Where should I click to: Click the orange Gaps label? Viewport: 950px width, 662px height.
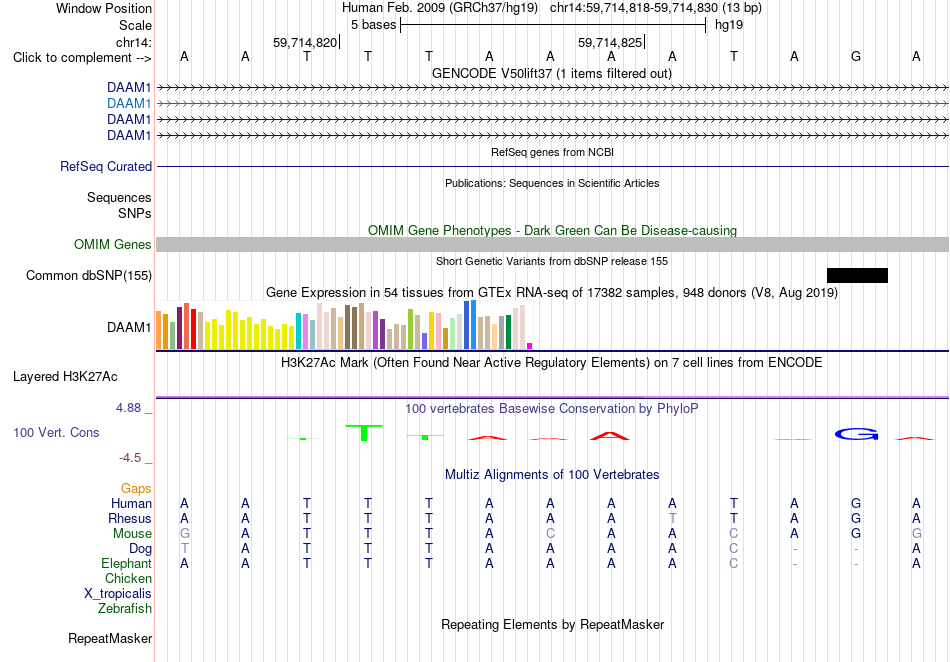(x=136, y=488)
